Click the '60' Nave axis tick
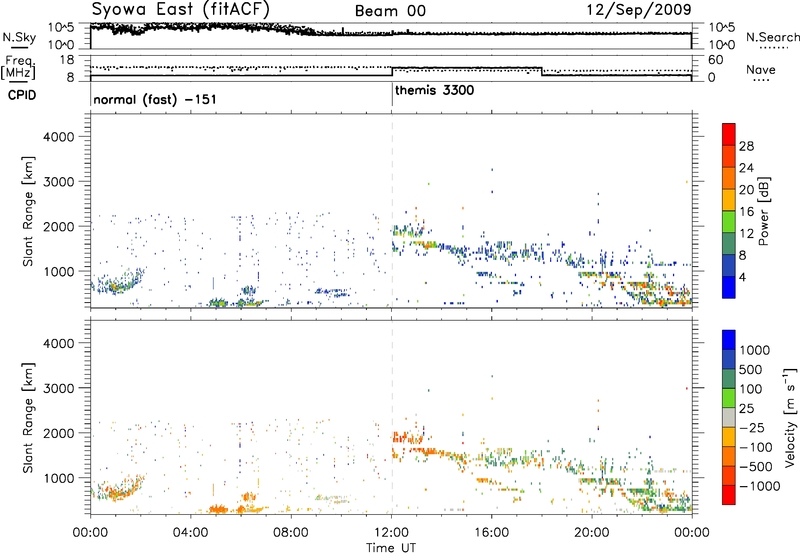 pos(716,60)
